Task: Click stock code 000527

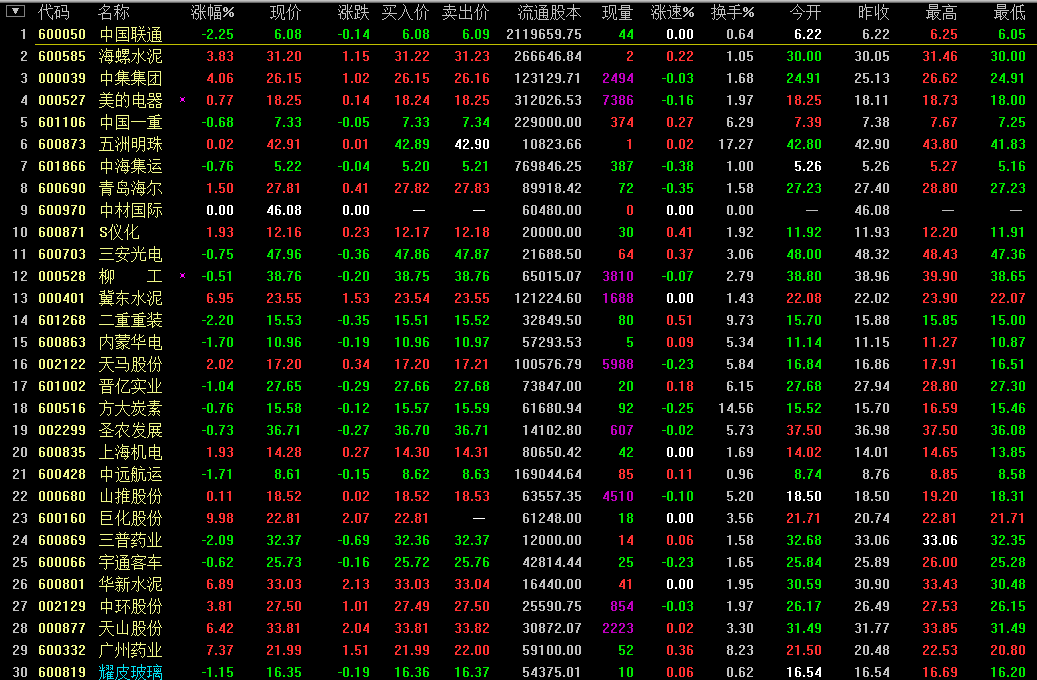Action: coord(62,101)
